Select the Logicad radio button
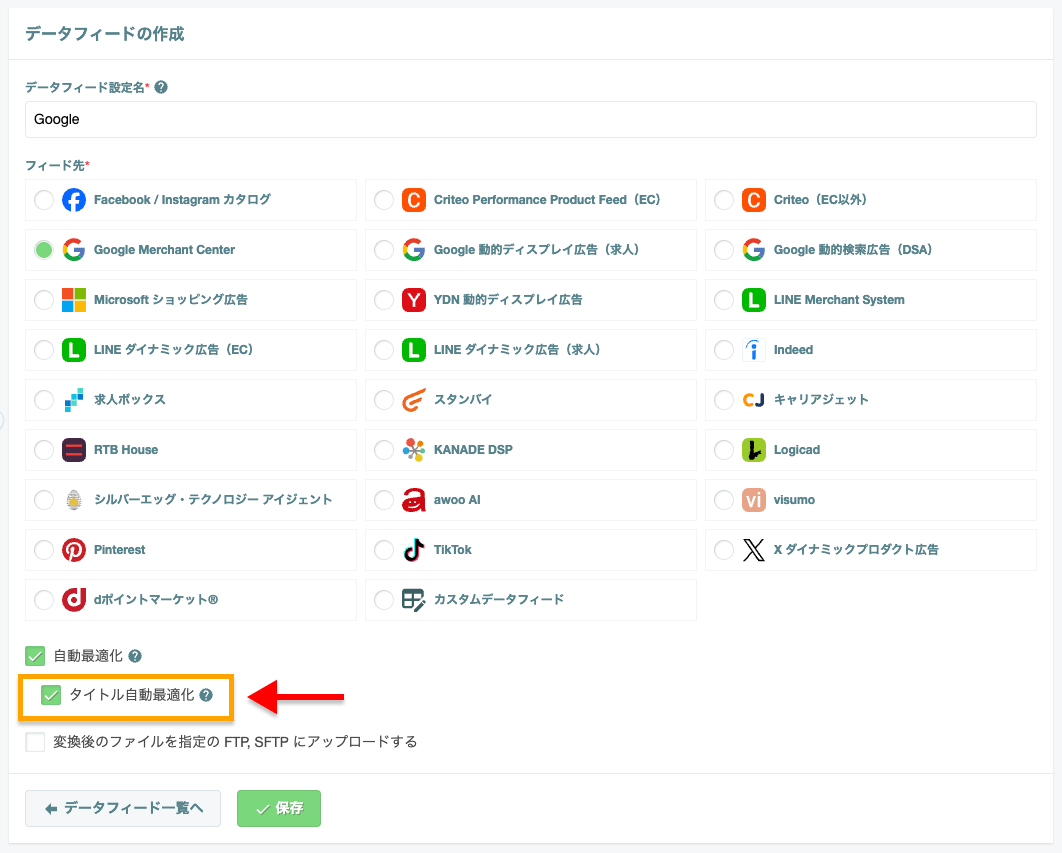The image size is (1062, 853). coord(724,450)
